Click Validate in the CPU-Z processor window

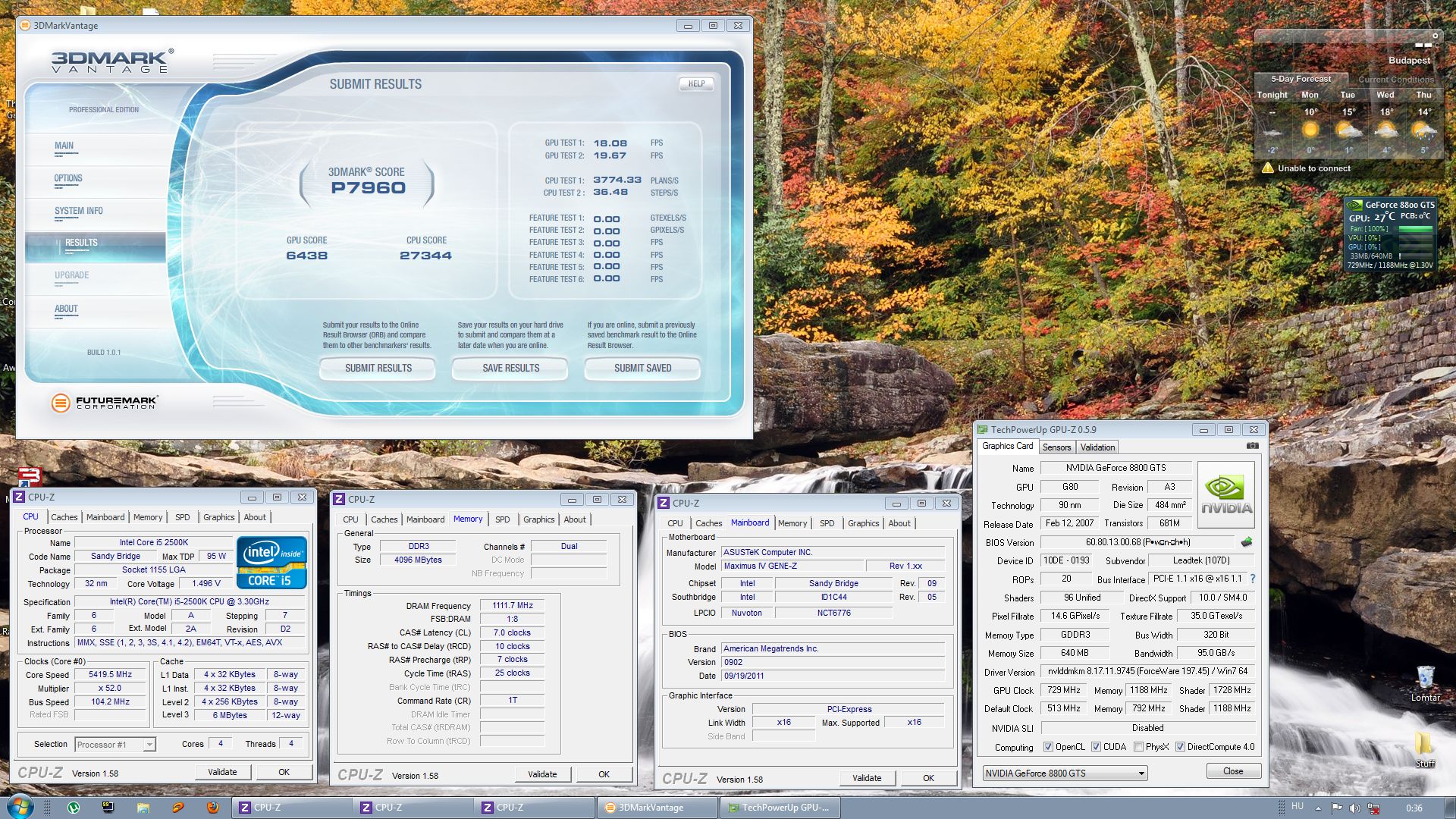[222, 772]
